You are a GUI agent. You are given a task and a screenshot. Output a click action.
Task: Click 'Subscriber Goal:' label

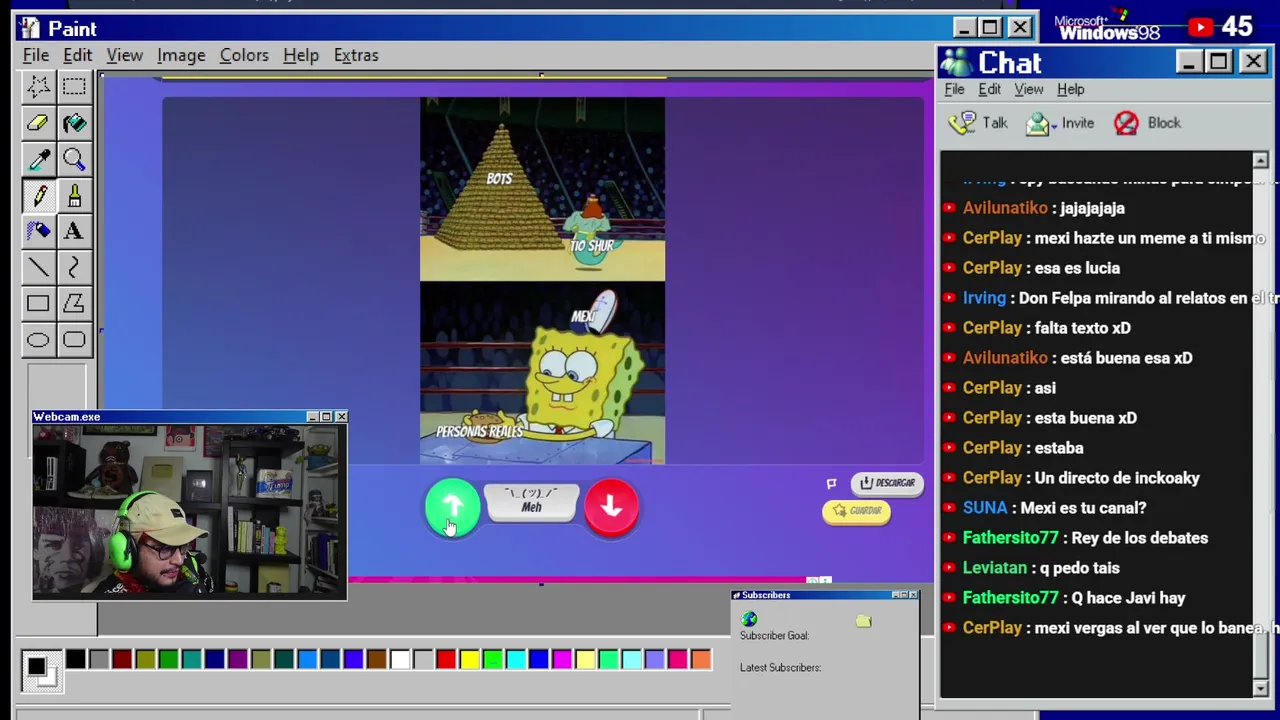coord(775,636)
